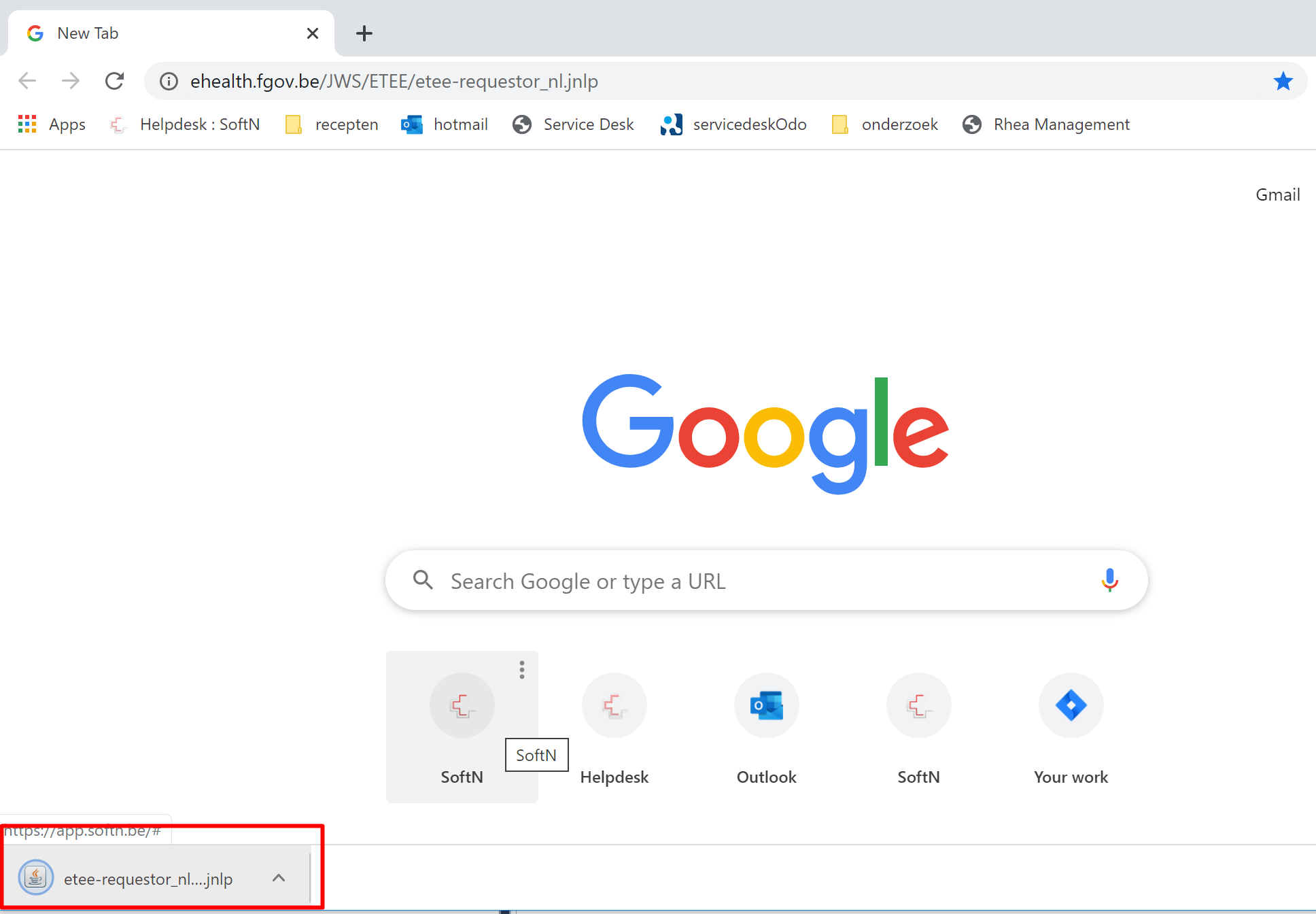
Task: Click the bookmark star icon
Action: 1283,81
